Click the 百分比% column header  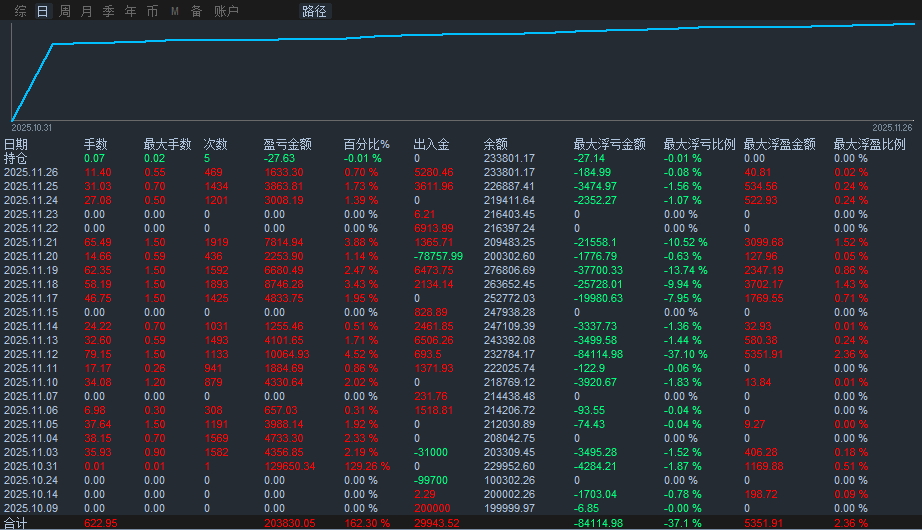coord(366,144)
